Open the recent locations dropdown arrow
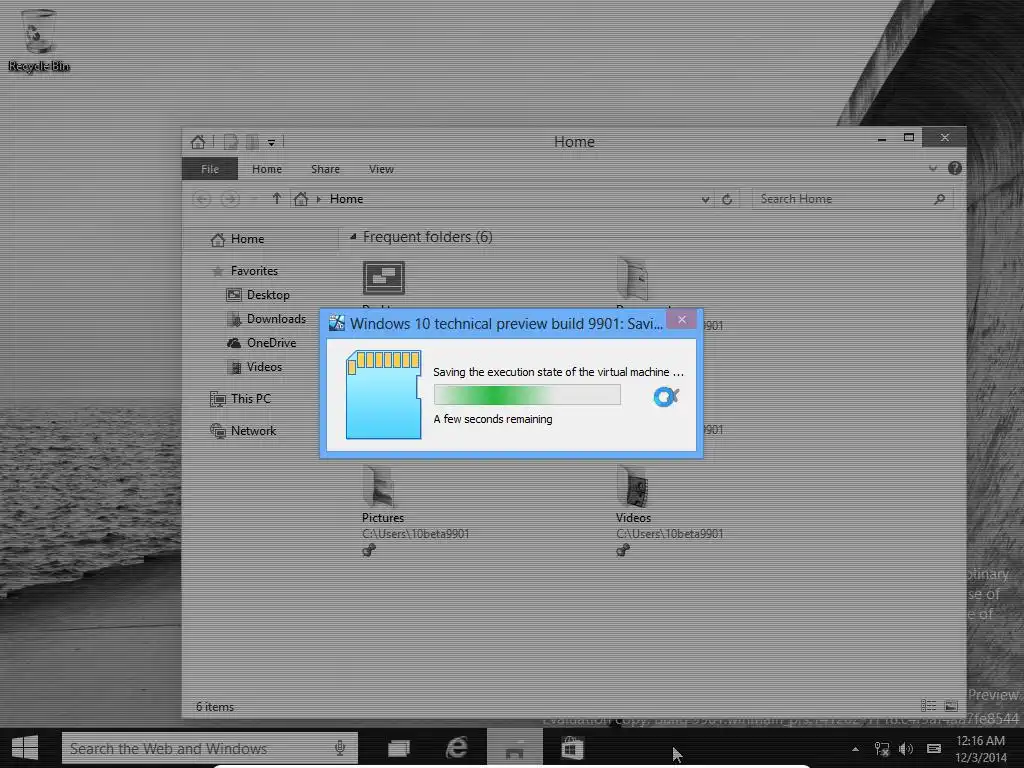This screenshot has height=768, width=1024. (x=254, y=199)
